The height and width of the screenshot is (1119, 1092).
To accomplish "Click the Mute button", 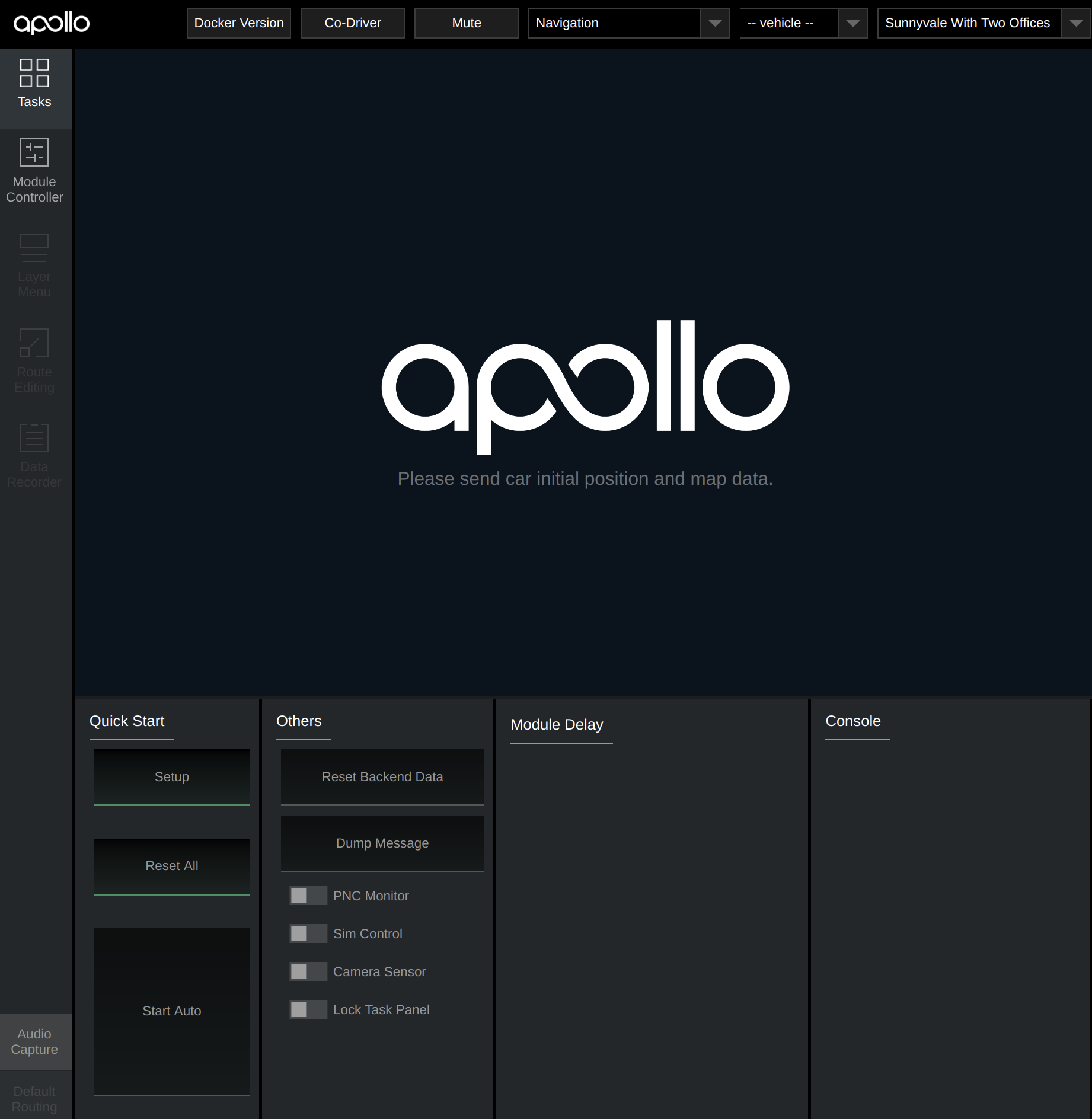I will 467,23.
